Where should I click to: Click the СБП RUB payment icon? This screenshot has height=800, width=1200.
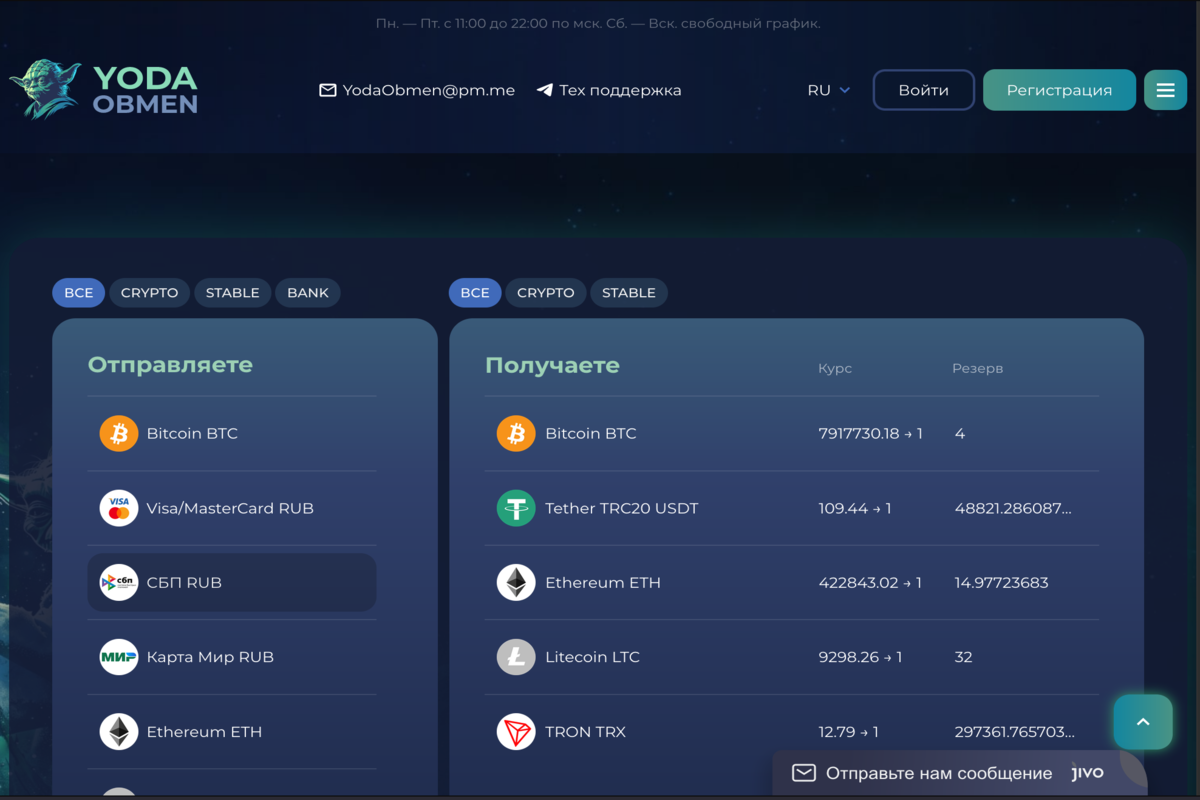[119, 583]
